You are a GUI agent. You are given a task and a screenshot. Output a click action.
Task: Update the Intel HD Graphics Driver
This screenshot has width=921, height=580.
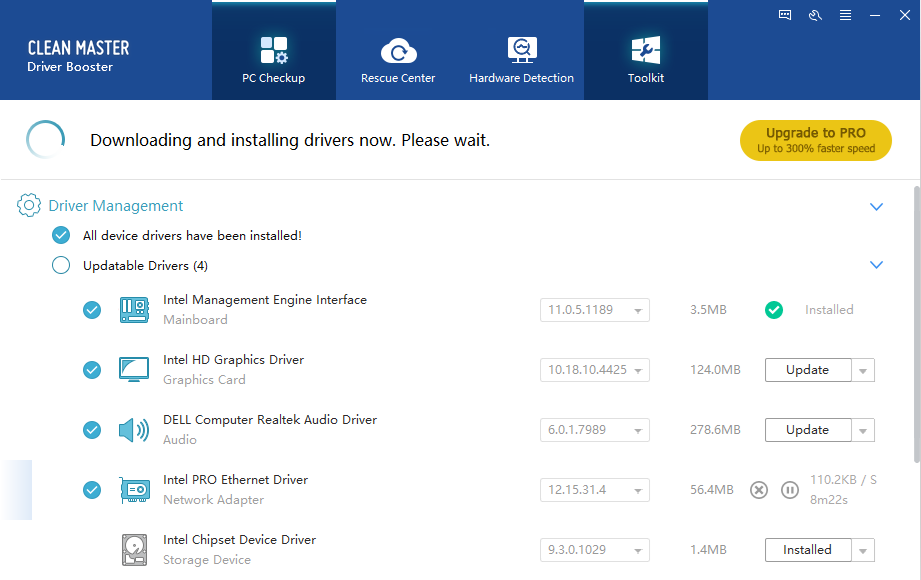click(x=808, y=370)
